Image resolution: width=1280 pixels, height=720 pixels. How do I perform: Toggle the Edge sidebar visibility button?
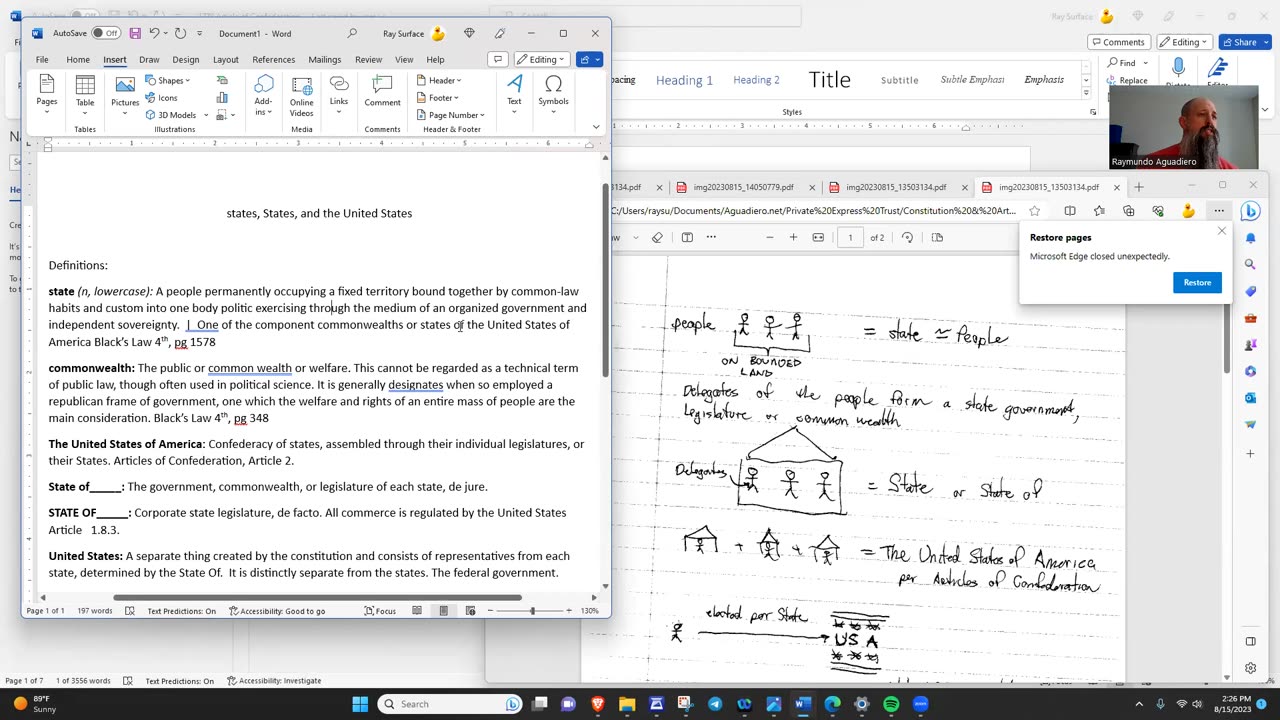click(1251, 641)
